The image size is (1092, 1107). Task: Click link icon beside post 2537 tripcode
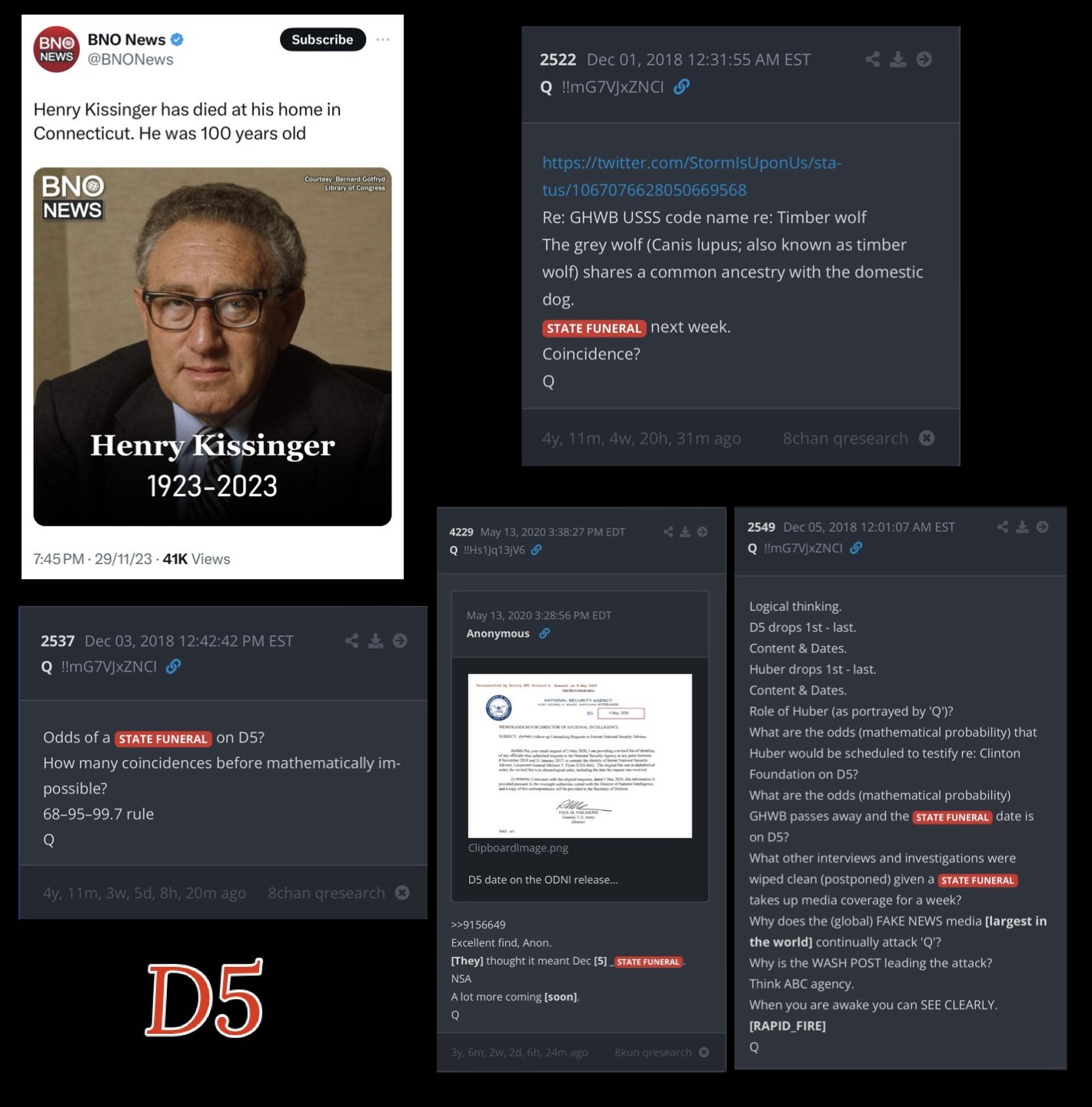click(174, 666)
